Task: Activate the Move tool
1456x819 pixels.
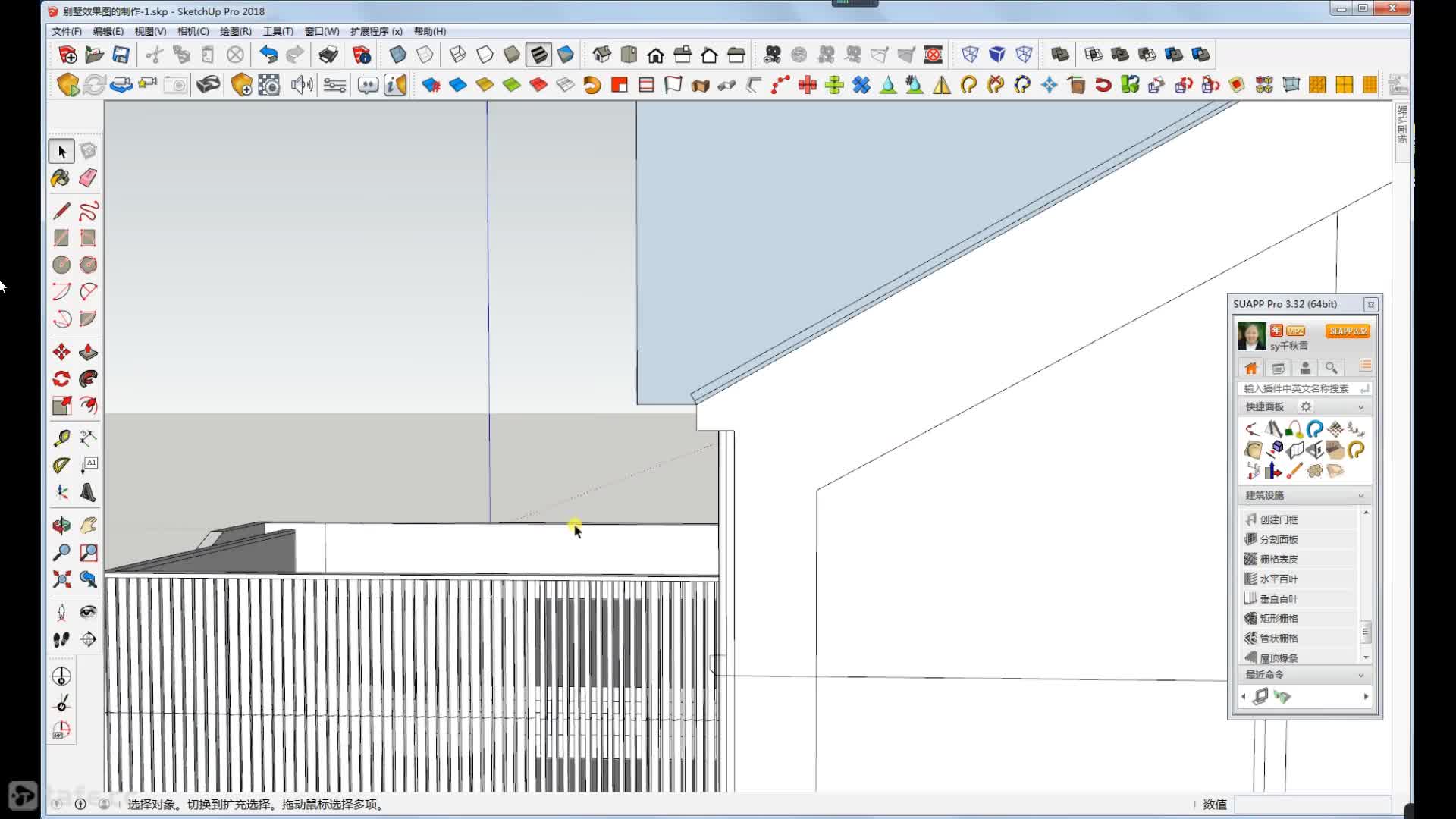Action: 61,352
